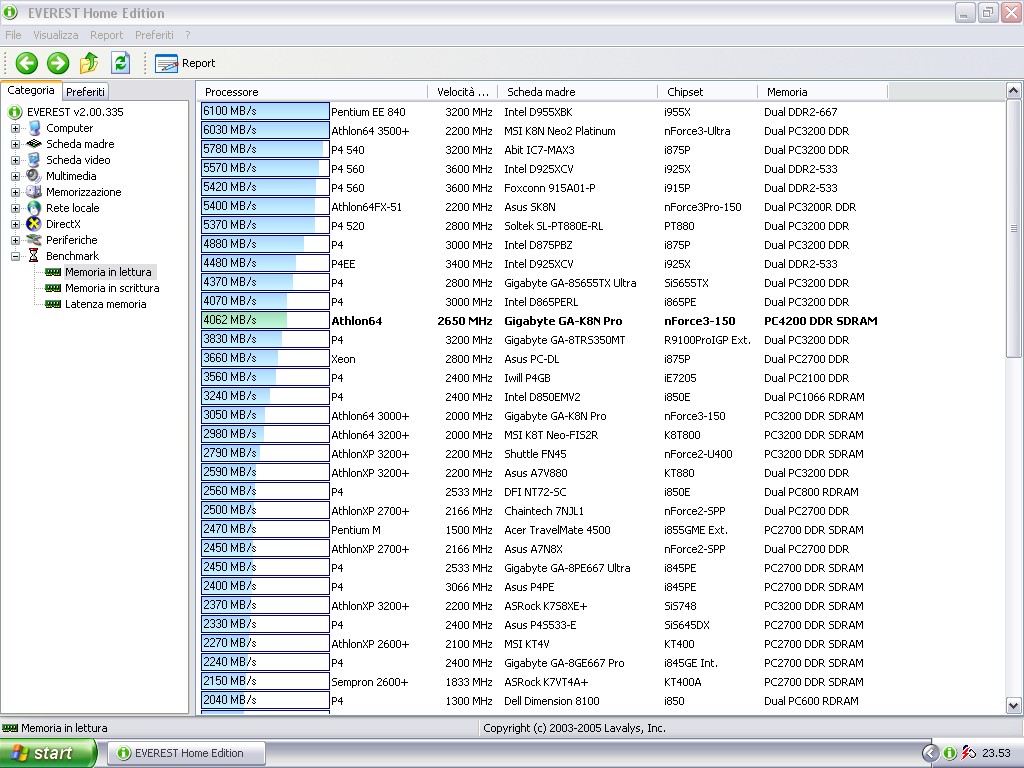
Task: Click the vertical scrollbar thumb
Action: [x=1014, y=229]
